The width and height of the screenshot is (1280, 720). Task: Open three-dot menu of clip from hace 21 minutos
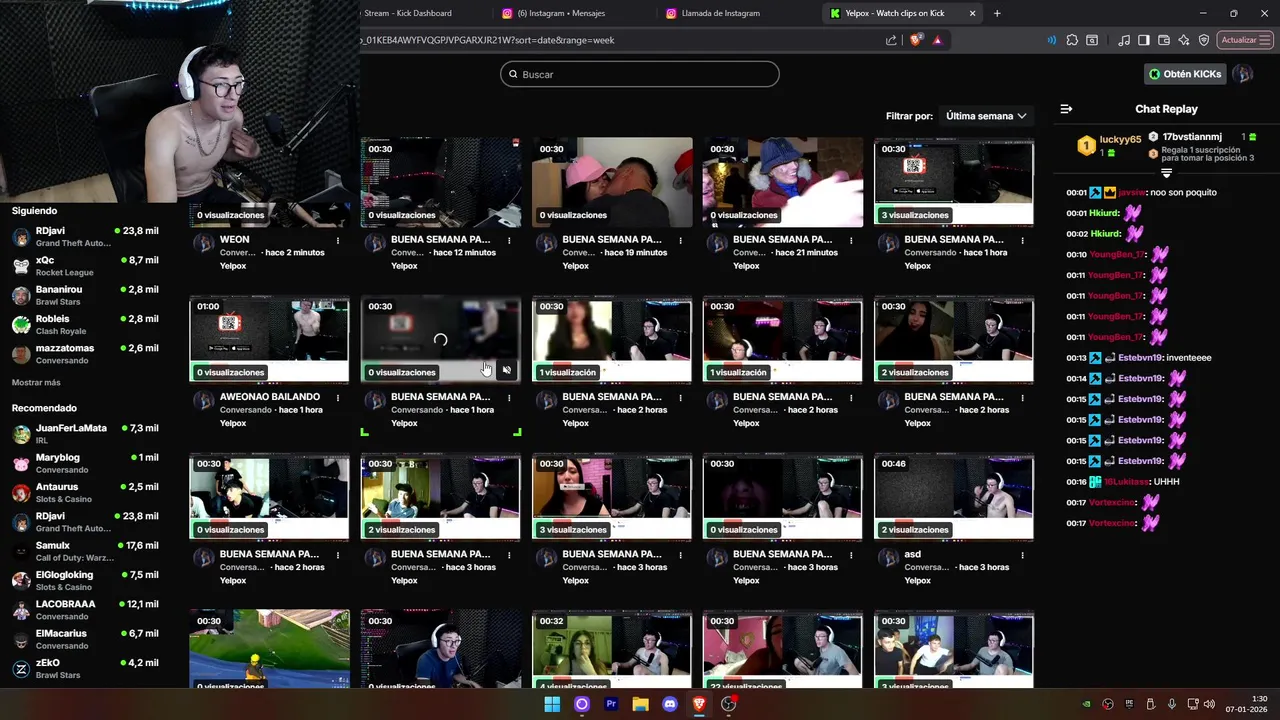[851, 240]
